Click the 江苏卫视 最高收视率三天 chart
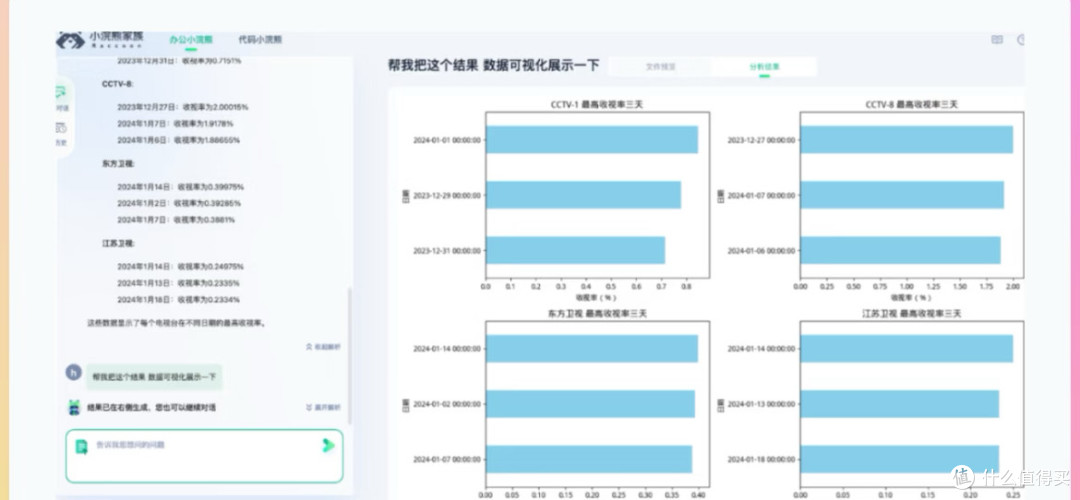This screenshot has width=1080, height=500. pos(911,404)
